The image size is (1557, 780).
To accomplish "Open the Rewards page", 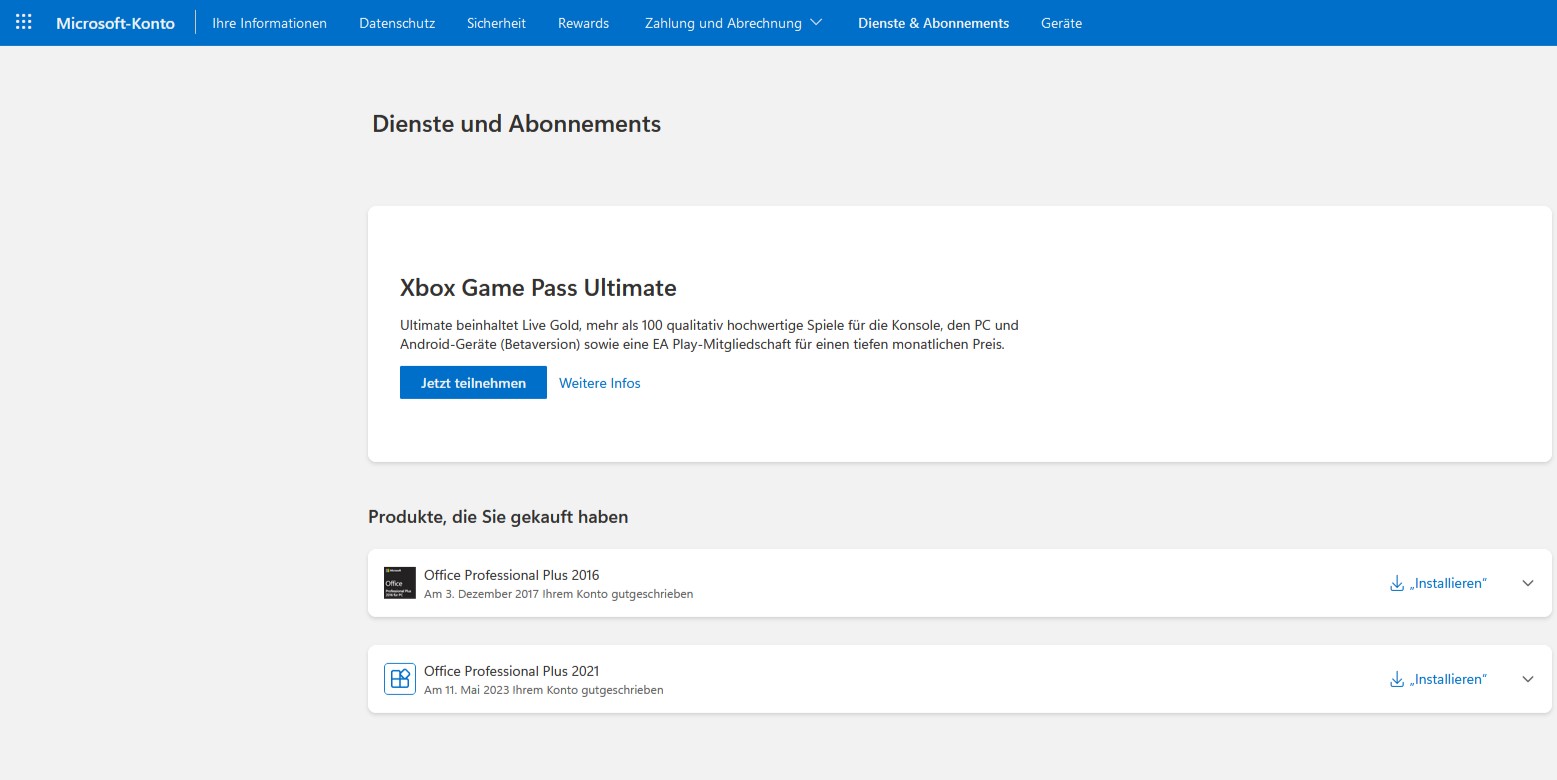I will [x=583, y=23].
